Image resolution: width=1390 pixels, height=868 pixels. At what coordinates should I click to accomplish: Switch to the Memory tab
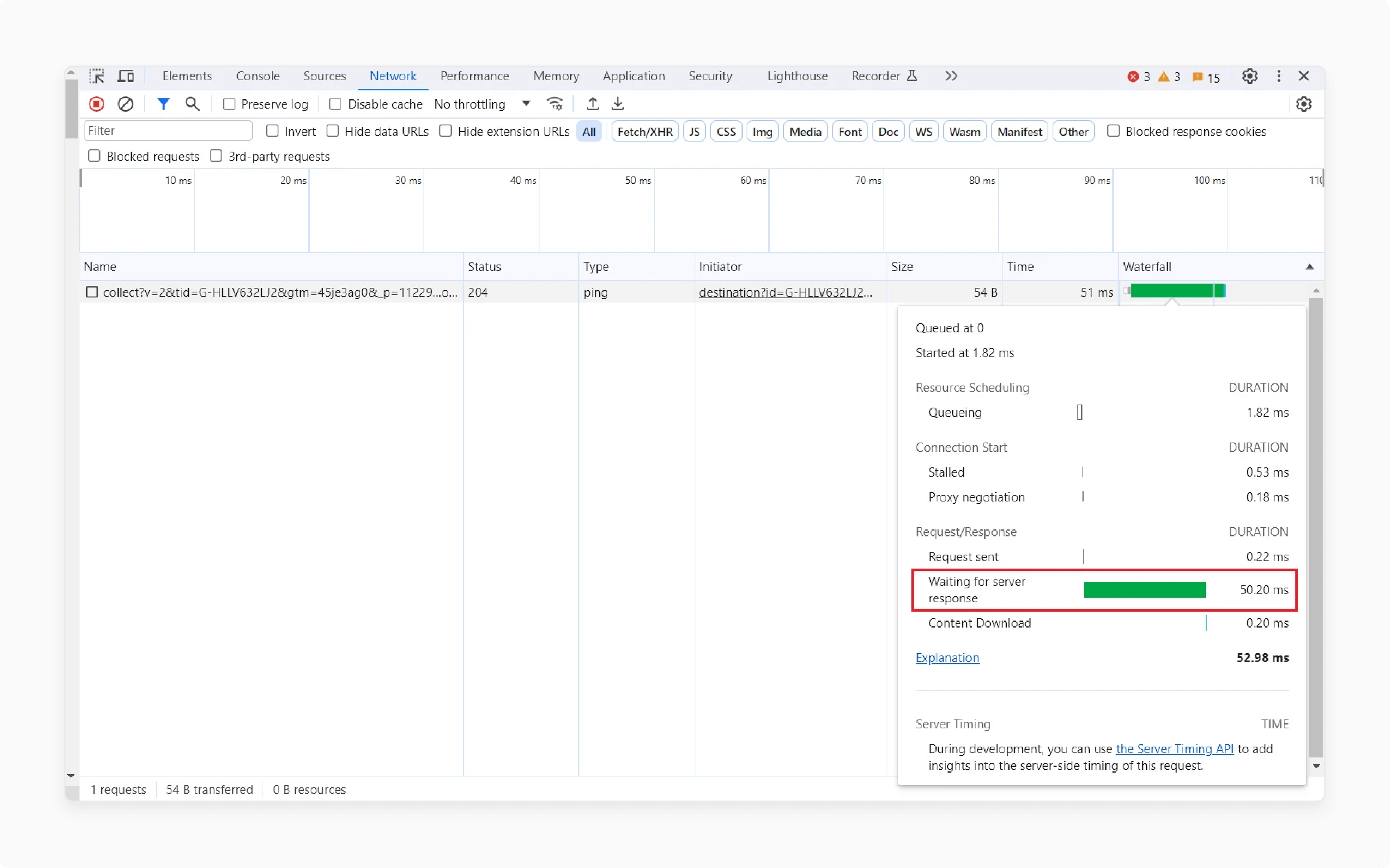click(x=556, y=76)
